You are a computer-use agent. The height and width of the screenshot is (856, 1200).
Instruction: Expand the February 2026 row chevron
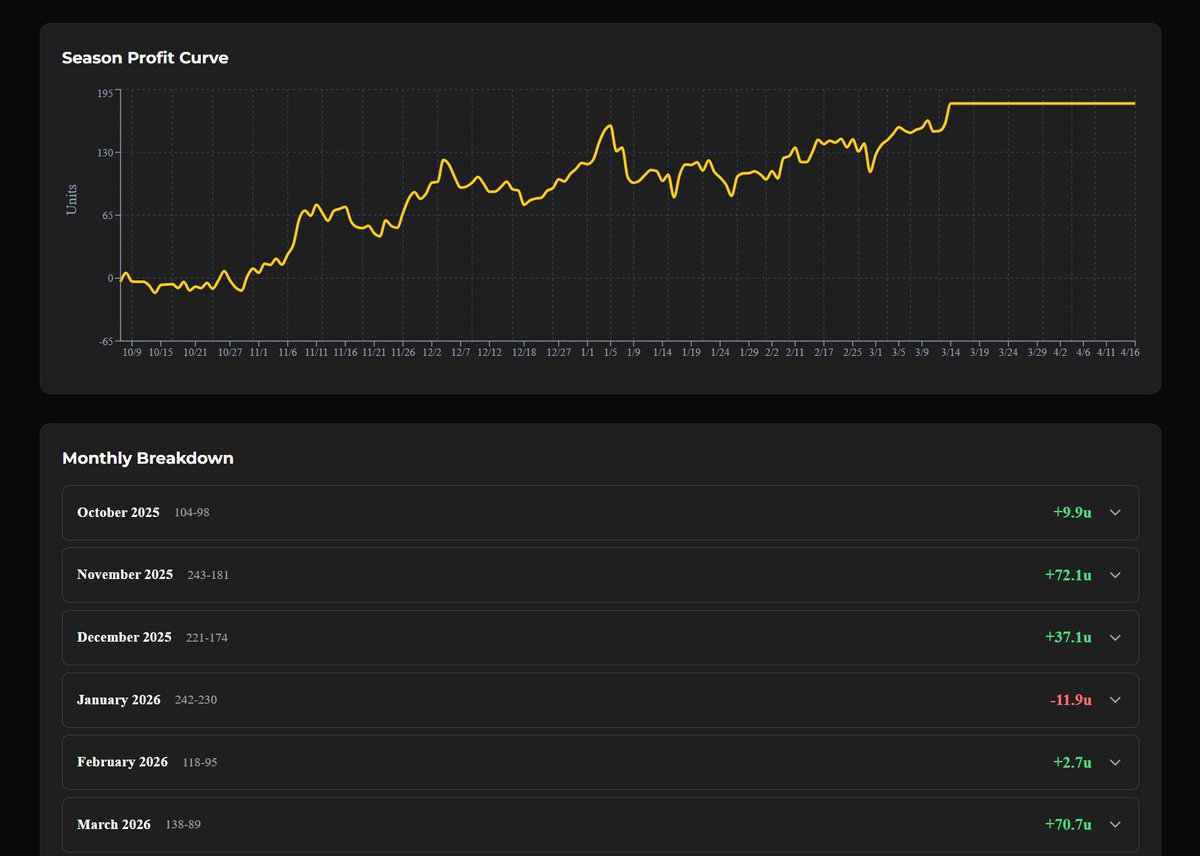tap(1116, 762)
